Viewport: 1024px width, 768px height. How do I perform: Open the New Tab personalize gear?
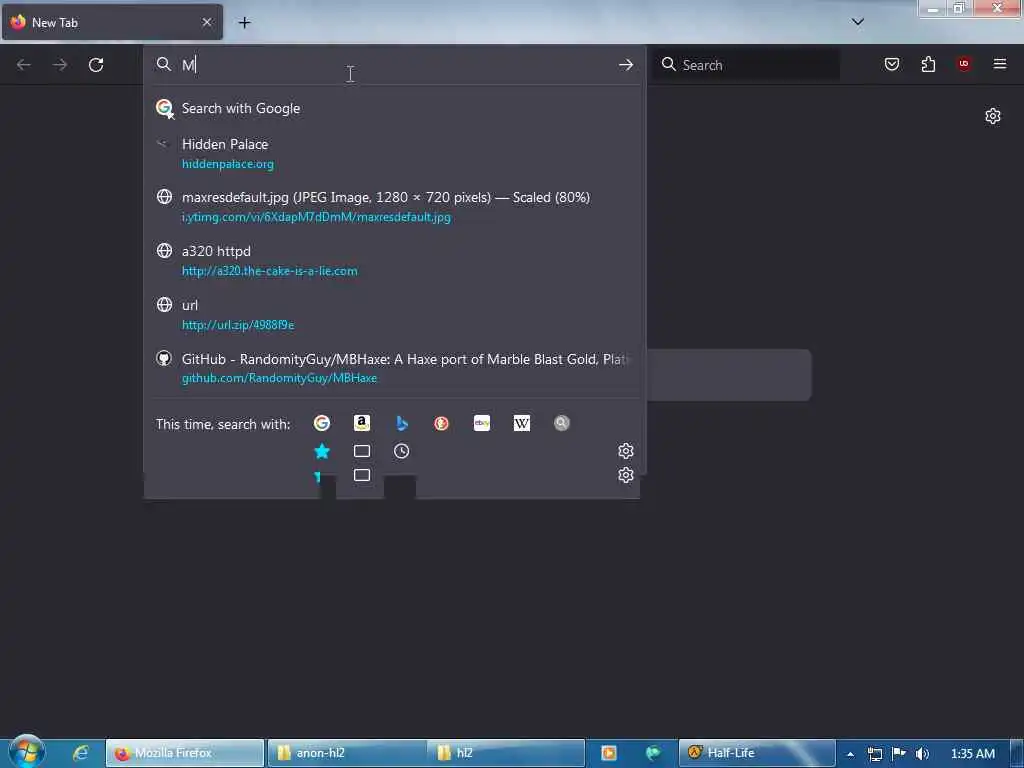[993, 116]
